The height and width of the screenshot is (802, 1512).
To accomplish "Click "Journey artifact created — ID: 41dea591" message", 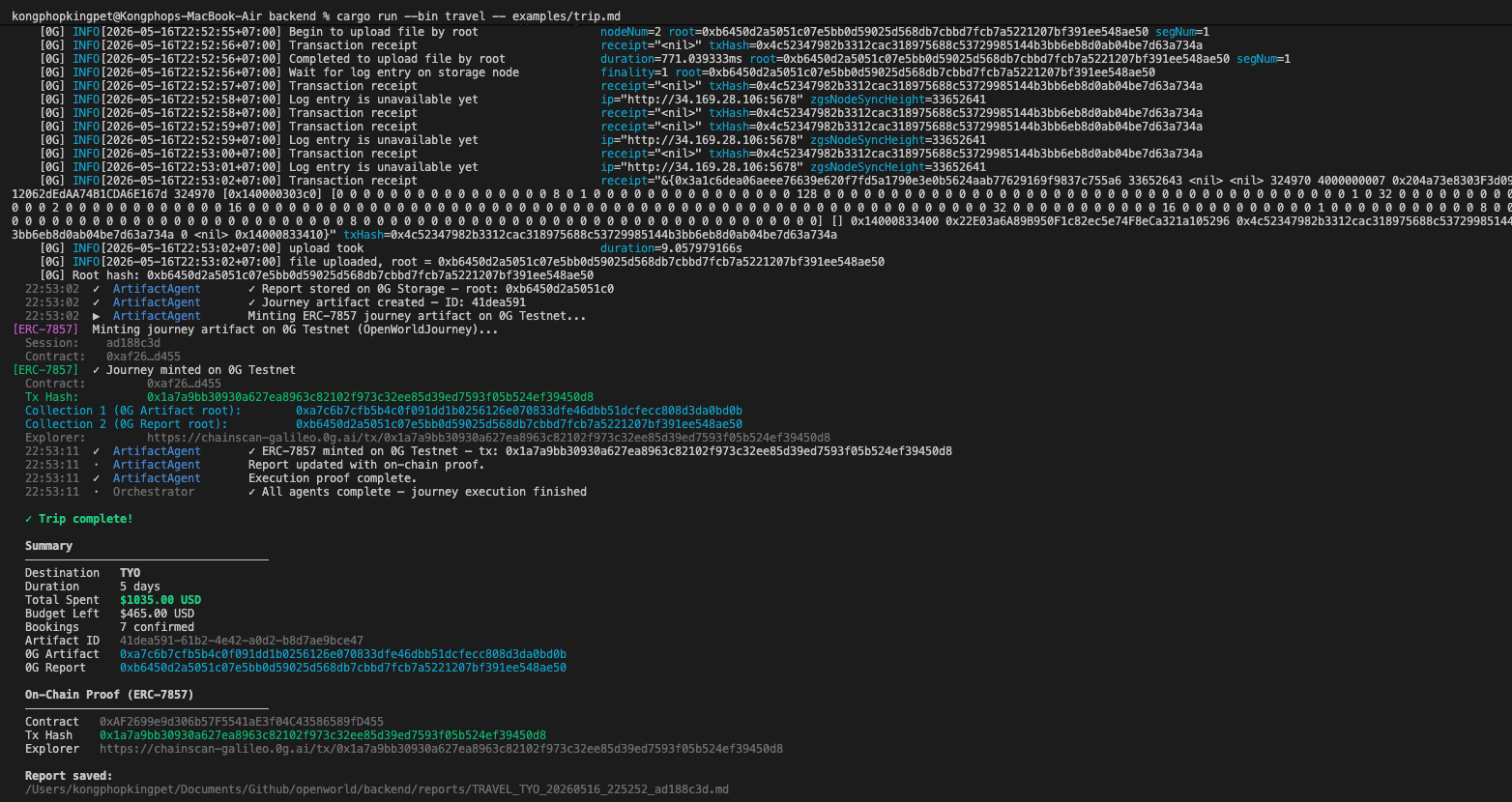I will pyautogui.click(x=387, y=302).
